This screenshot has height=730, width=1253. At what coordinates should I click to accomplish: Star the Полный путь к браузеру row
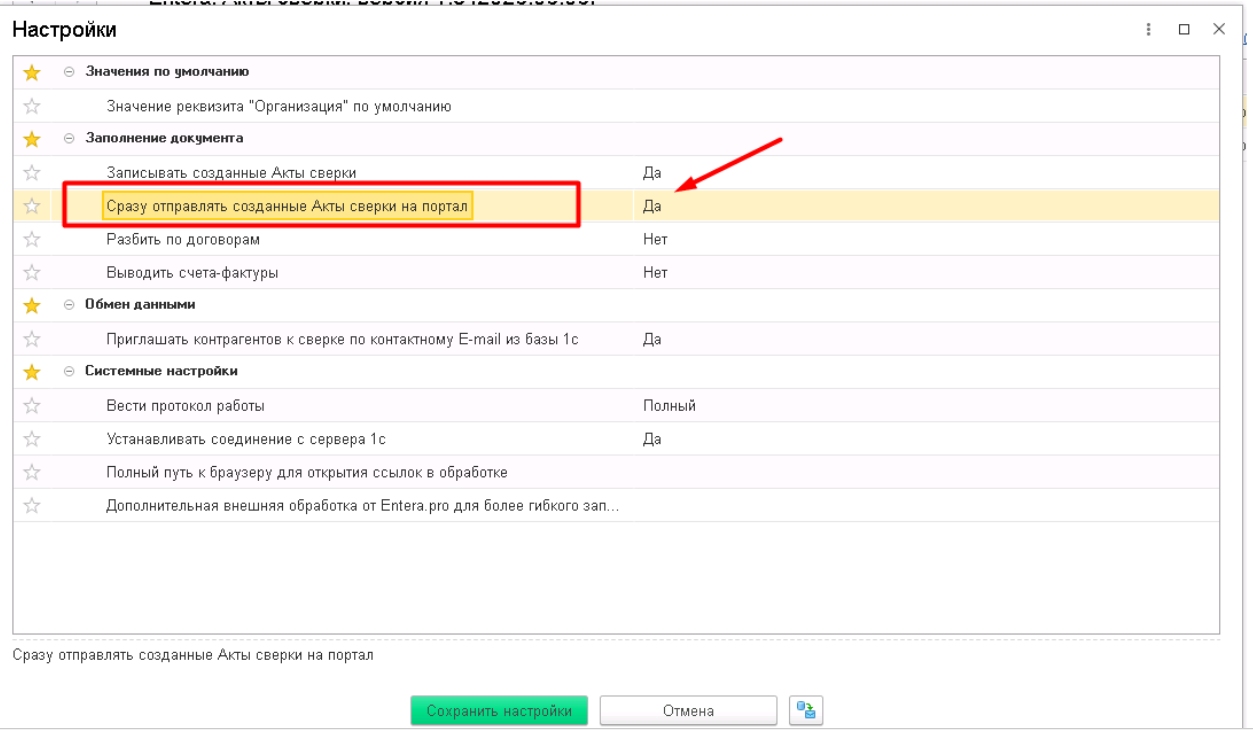(x=32, y=472)
